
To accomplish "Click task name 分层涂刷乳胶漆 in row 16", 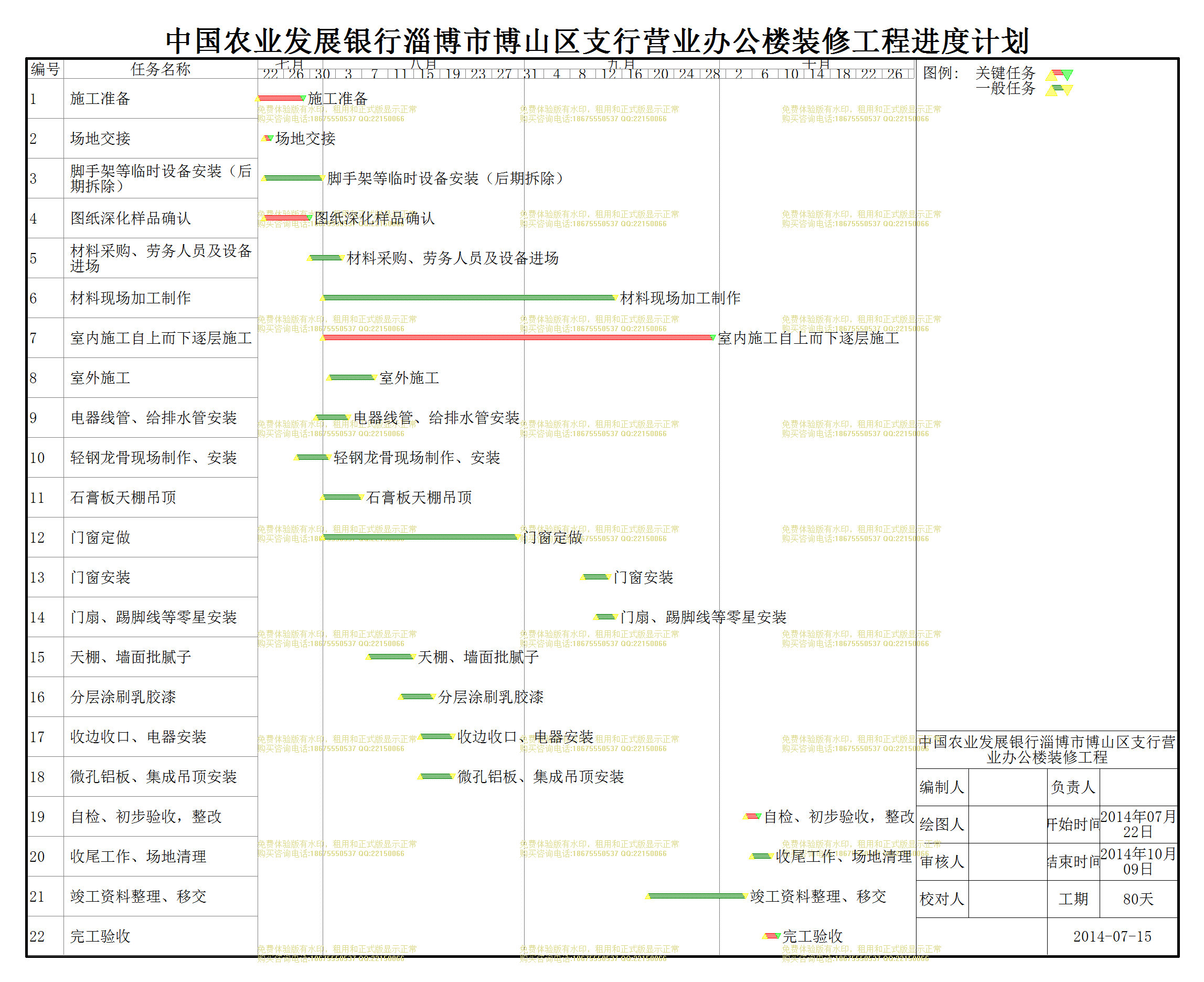I will 123,696.
